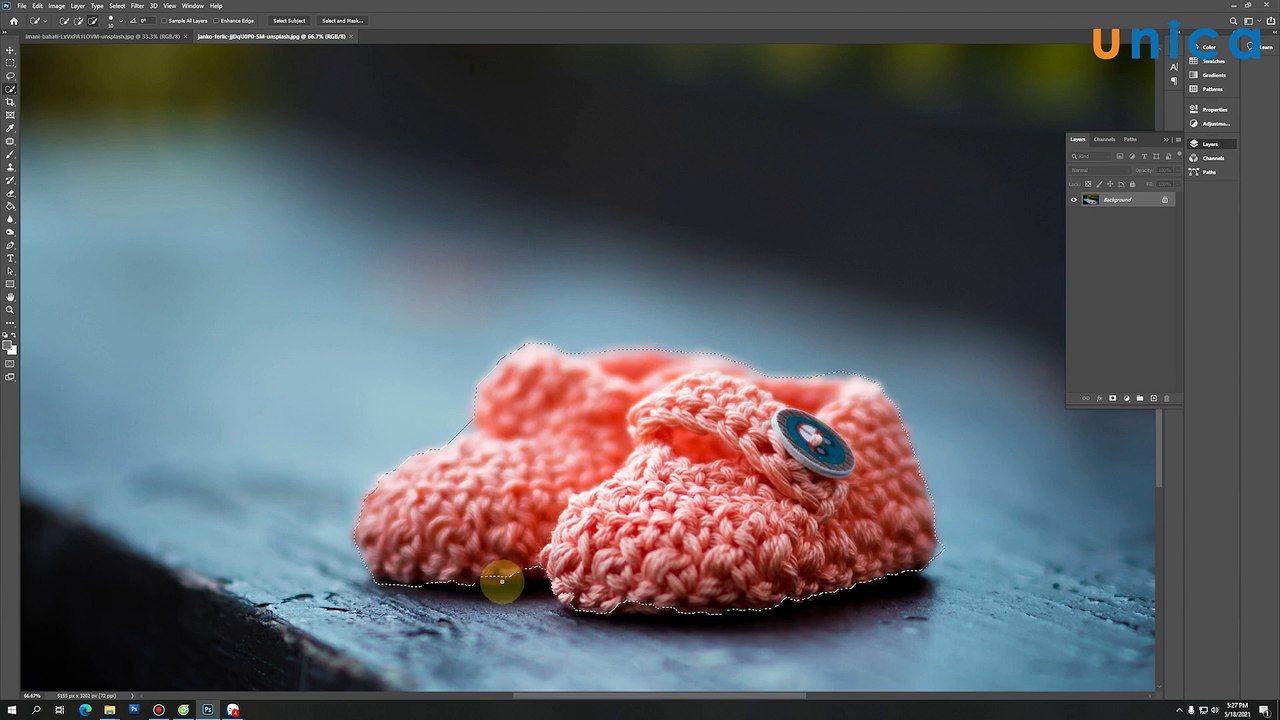Collapse the Layers panel with double arrows
The height and width of the screenshot is (720, 1280).
tap(1166, 139)
